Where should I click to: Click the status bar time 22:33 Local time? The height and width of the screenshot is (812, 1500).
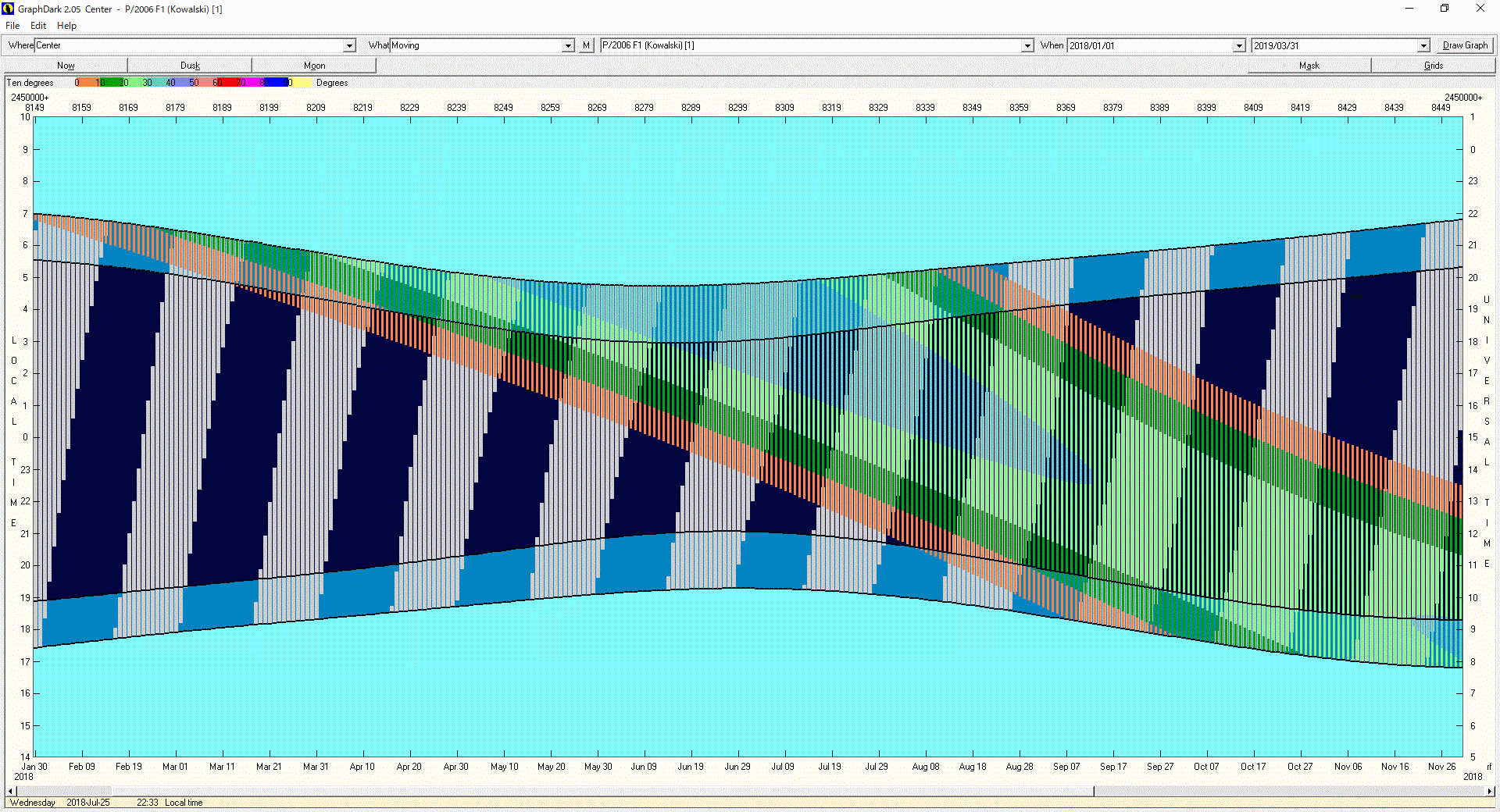point(170,803)
